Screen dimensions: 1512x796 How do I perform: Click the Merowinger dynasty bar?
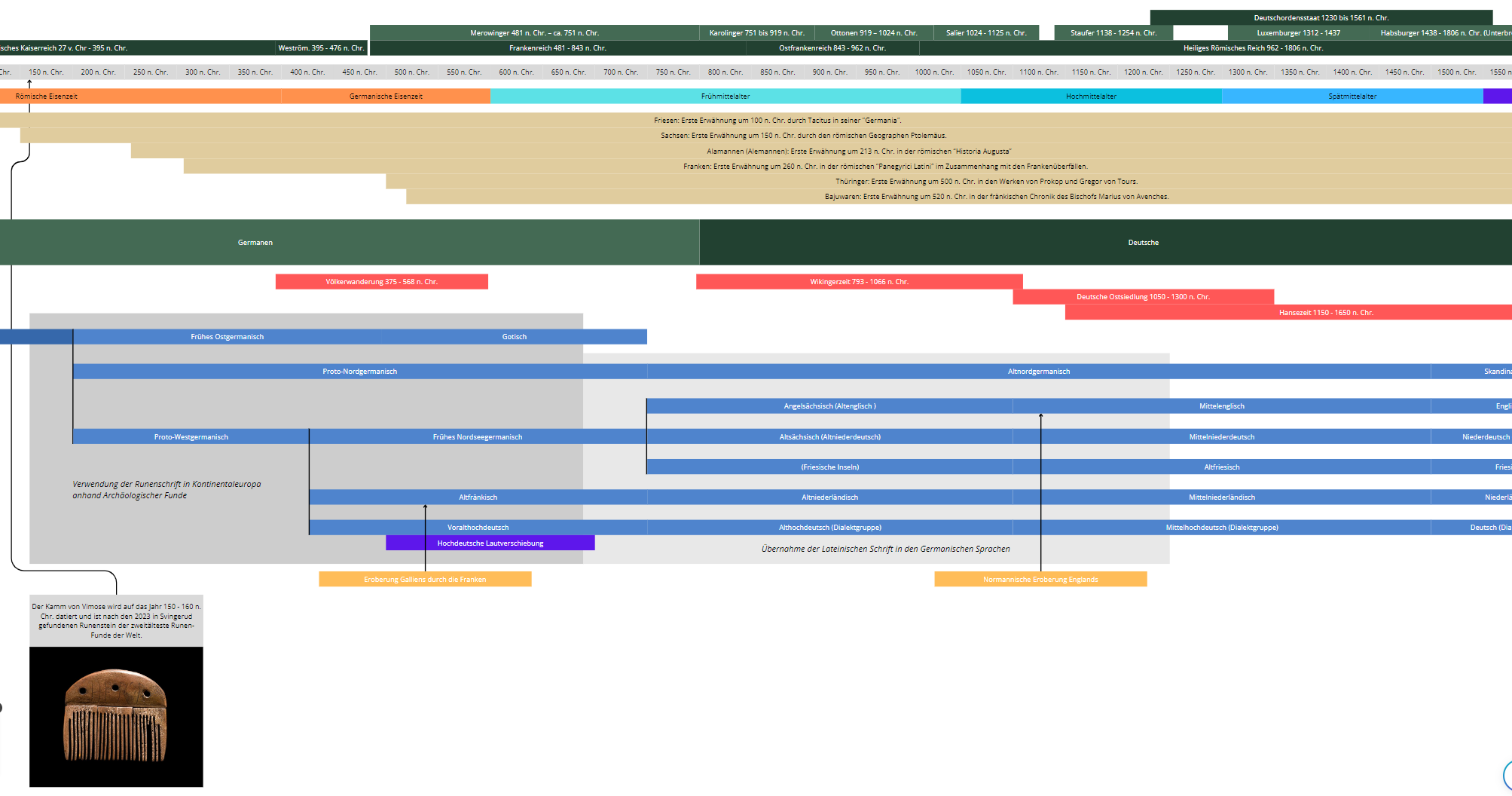[x=534, y=33]
